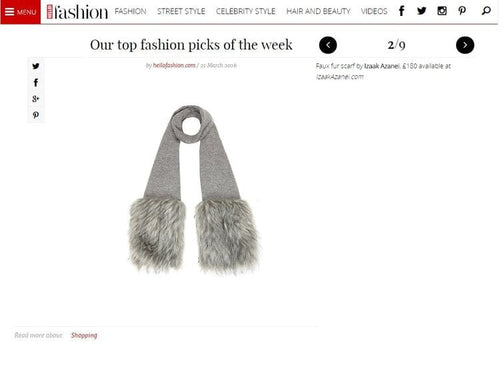The image size is (500, 374).
Task: Open the HAIR AND BEAUTY section
Action: pyautogui.click(x=318, y=11)
